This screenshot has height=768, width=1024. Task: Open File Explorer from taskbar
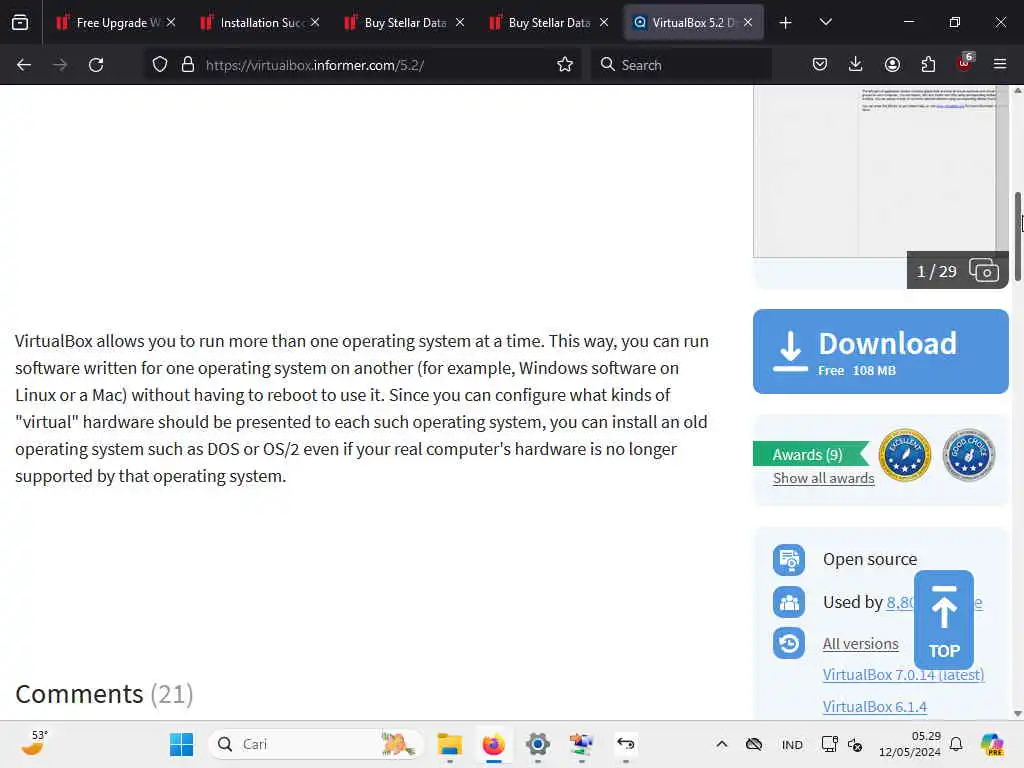449,744
